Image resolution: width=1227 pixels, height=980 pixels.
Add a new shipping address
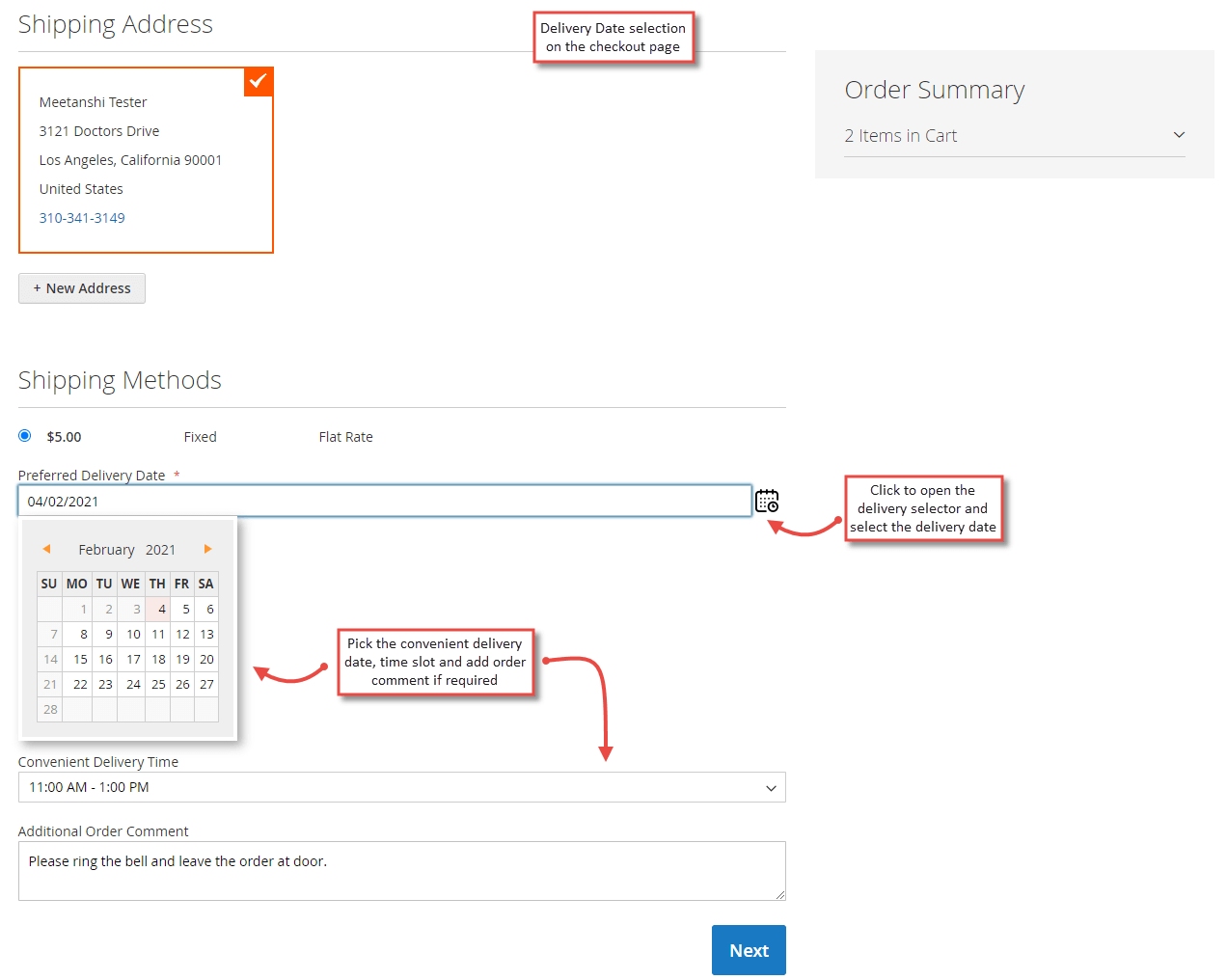tap(81, 287)
